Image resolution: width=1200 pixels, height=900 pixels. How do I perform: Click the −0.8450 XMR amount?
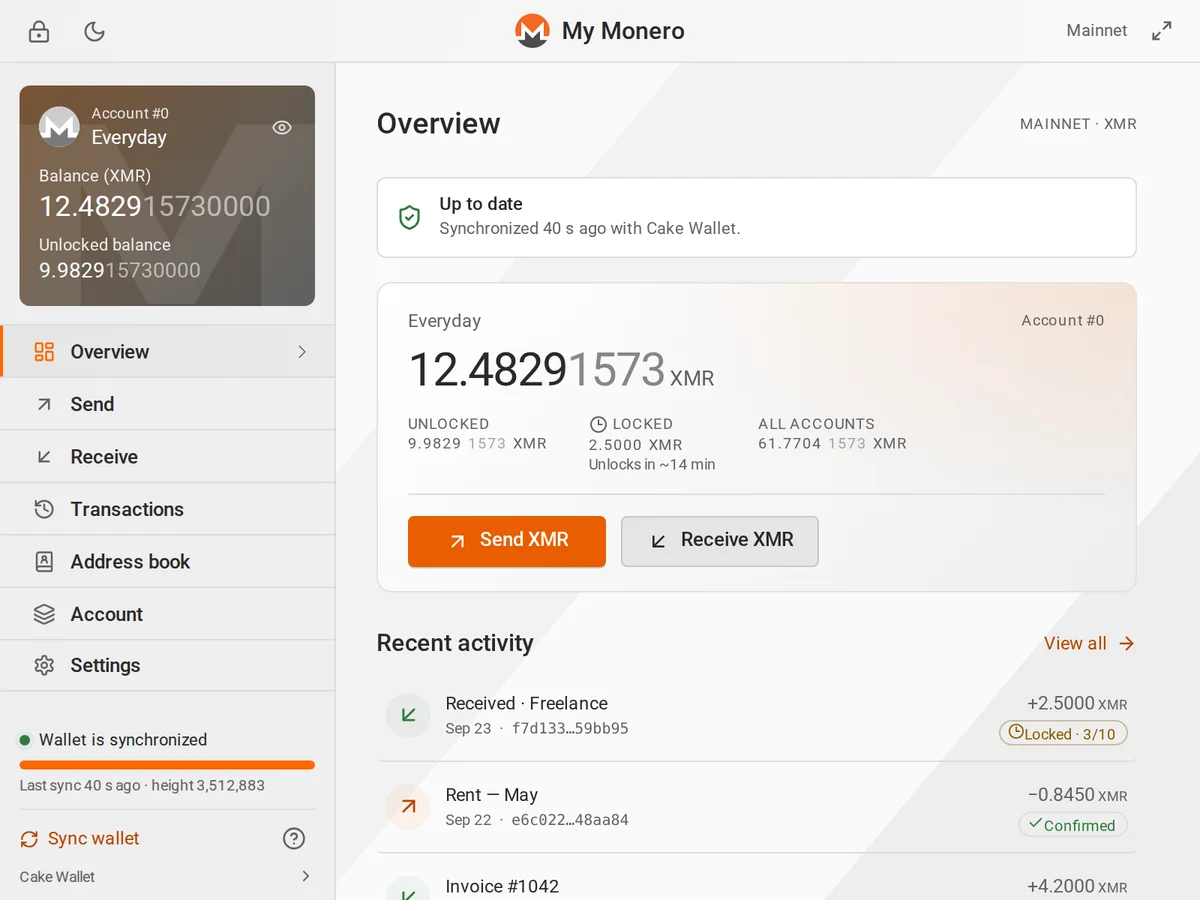pos(1077,796)
